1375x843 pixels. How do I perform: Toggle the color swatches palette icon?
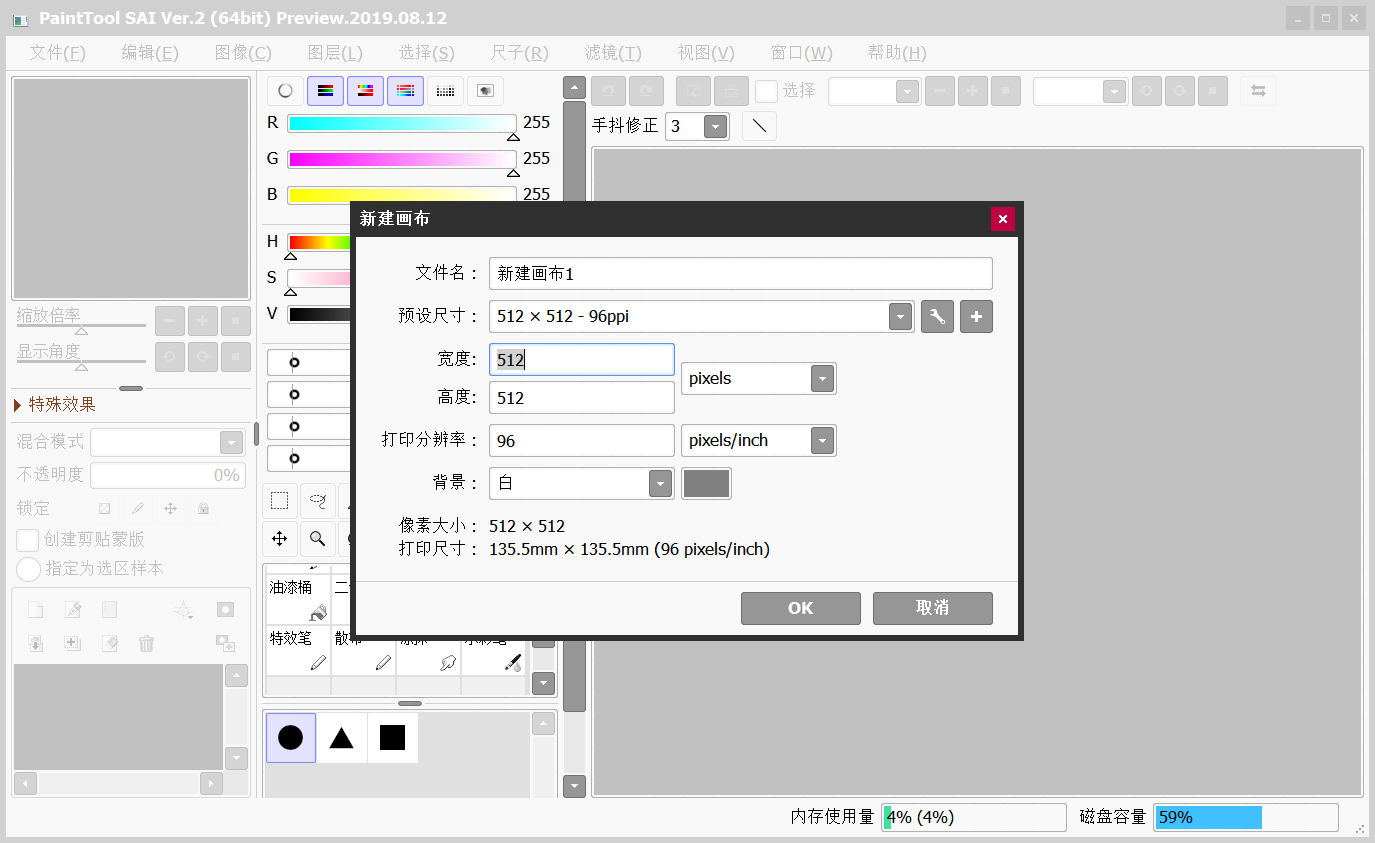click(445, 91)
